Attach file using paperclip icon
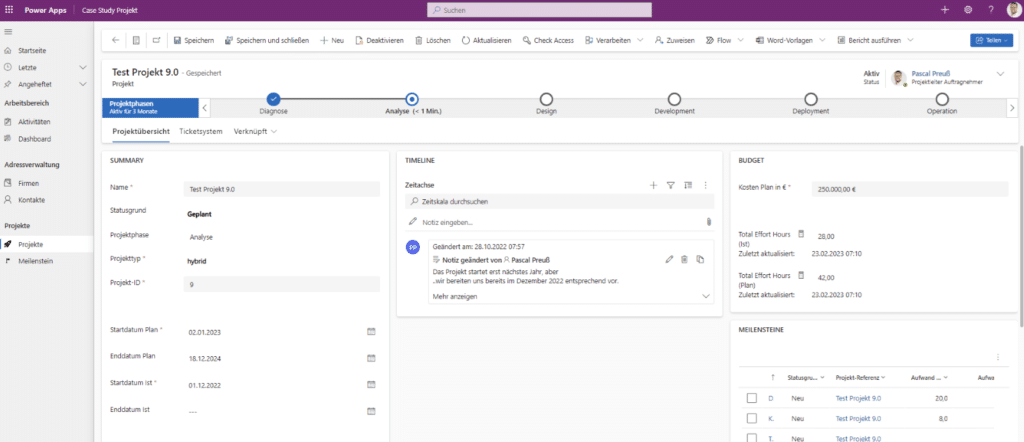This screenshot has height=442, width=1024. coord(709,222)
